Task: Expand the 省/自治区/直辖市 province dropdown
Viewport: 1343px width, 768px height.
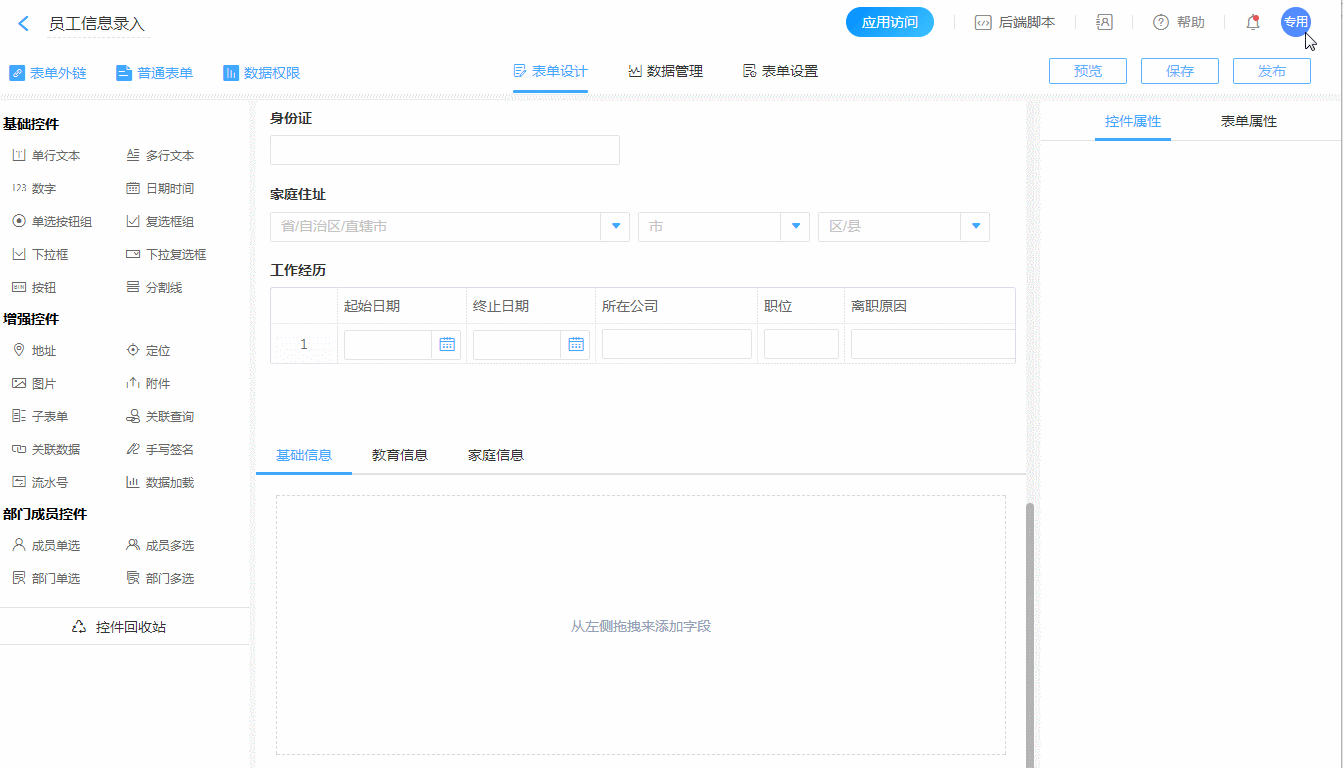Action: 616,227
